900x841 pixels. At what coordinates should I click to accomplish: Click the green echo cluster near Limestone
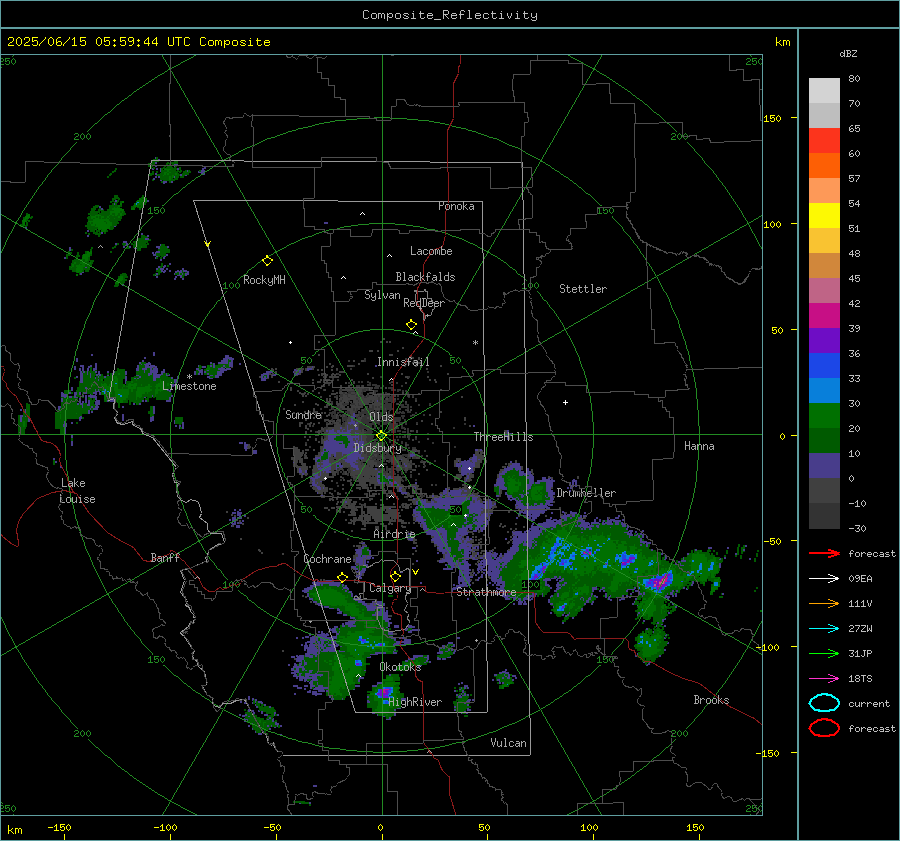137,385
